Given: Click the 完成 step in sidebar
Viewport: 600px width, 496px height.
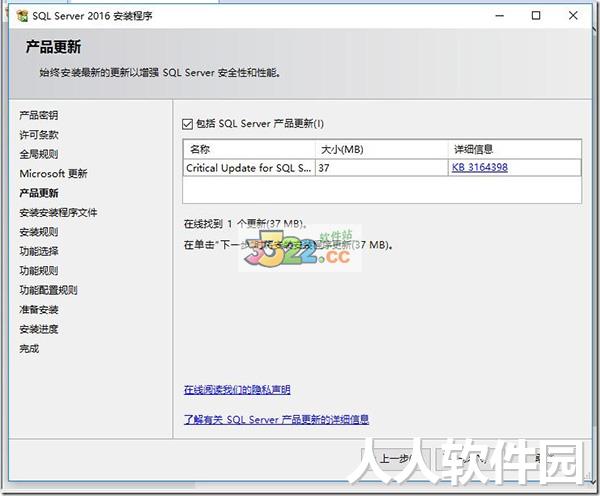Looking at the screenshot, I should click(29, 349).
